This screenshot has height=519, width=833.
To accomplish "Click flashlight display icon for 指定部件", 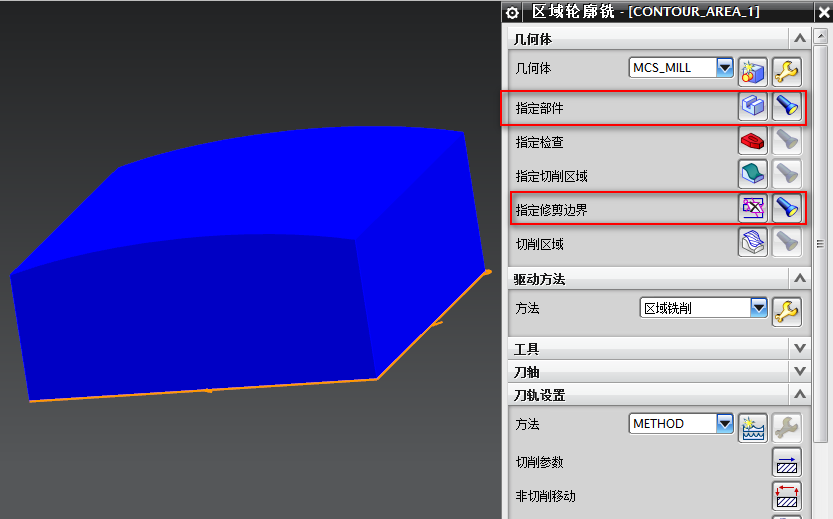I will 787,106.
